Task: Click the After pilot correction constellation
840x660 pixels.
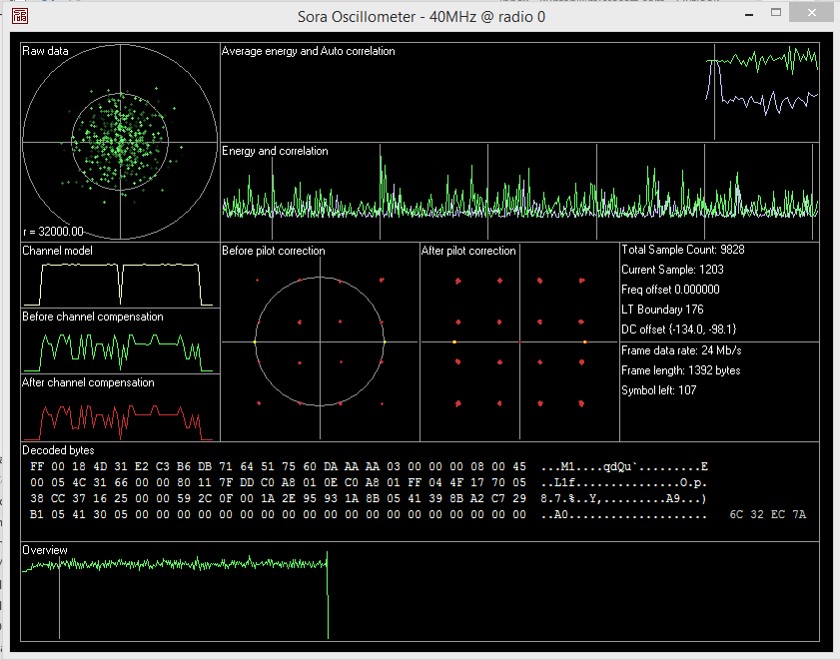Action: [519, 342]
